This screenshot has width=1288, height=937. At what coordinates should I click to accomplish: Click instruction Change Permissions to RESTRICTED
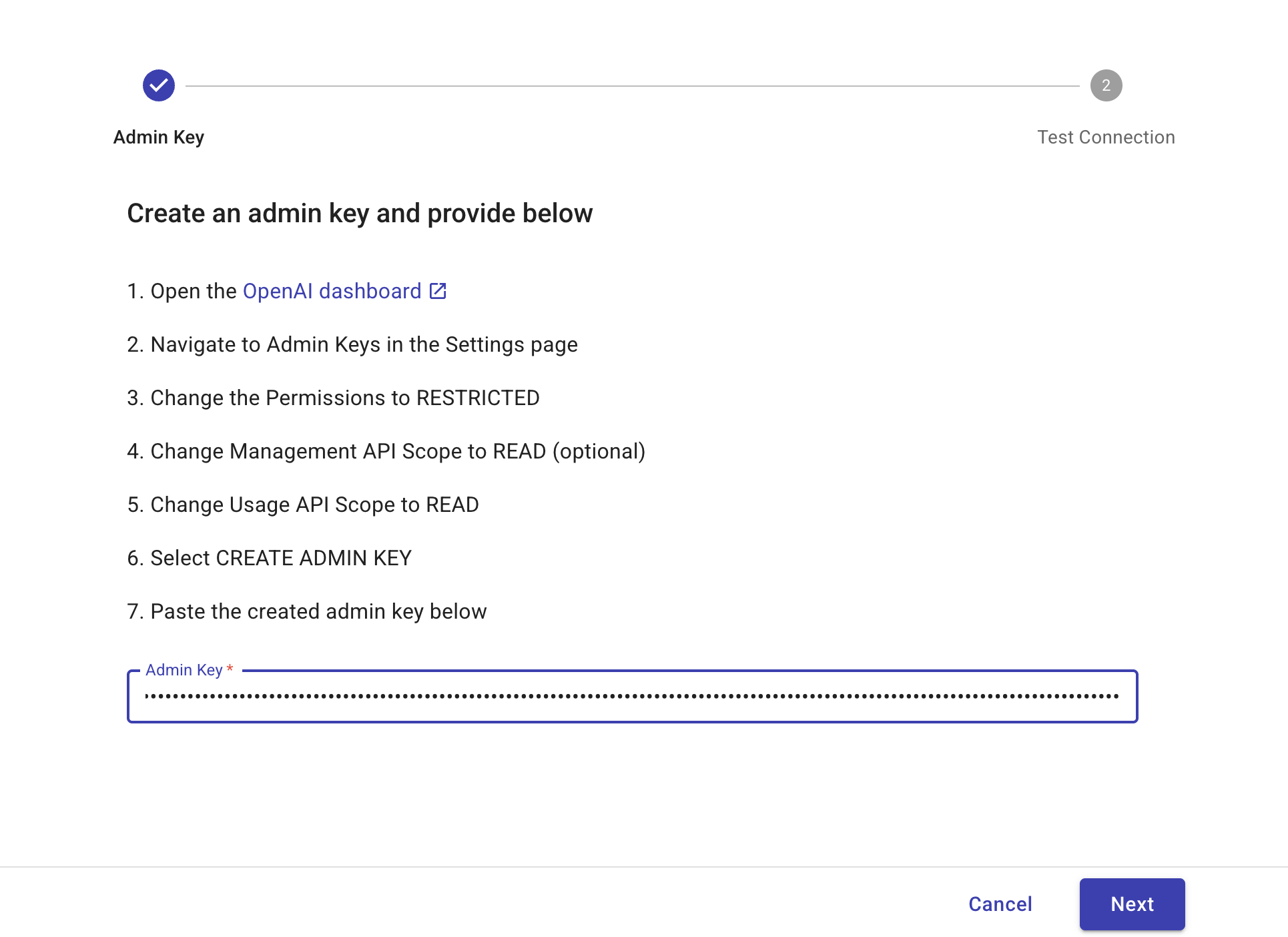[x=333, y=398]
